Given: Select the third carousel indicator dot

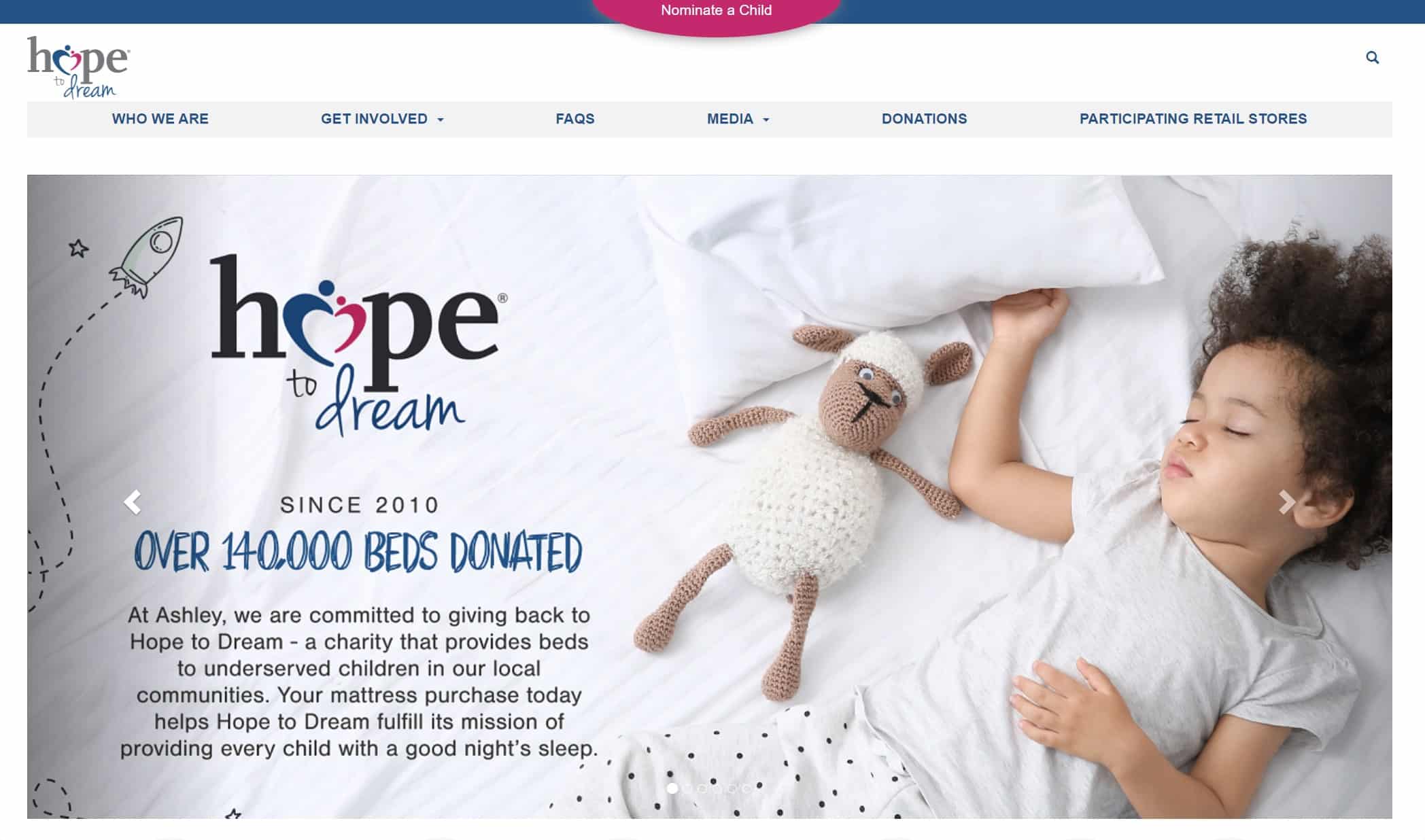Looking at the screenshot, I should 702,788.
